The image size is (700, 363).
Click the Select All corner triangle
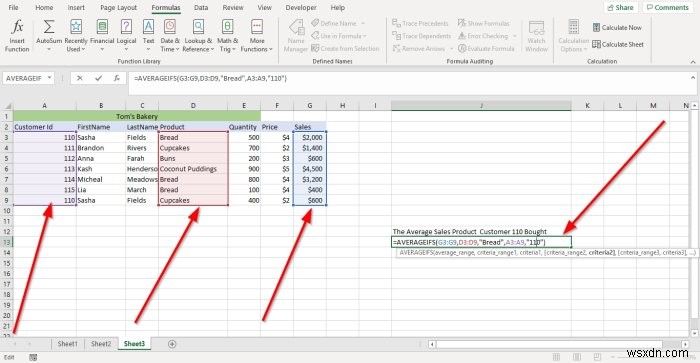click(8, 106)
